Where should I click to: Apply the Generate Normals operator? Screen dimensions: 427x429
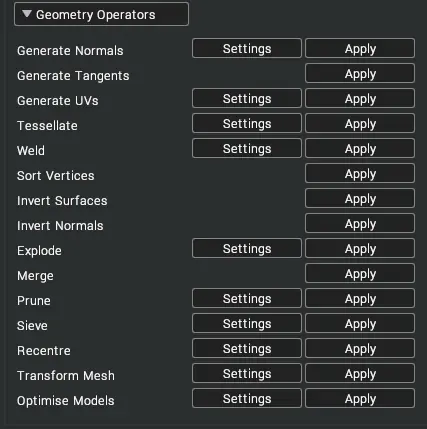360,48
